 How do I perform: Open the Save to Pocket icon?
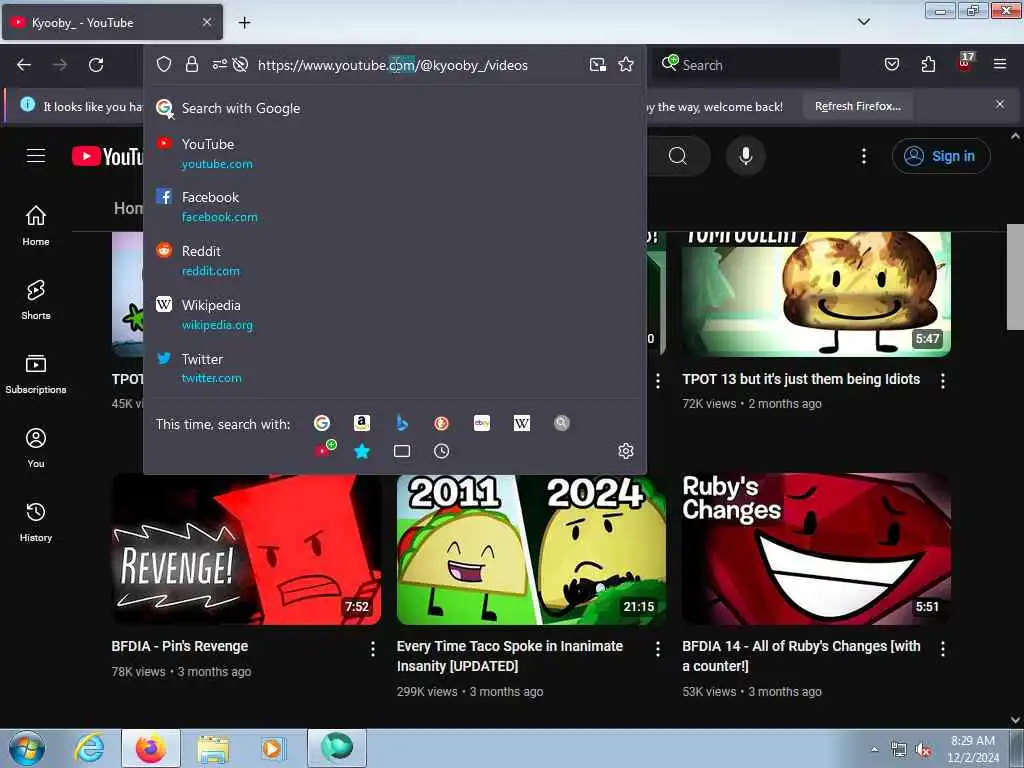point(891,64)
